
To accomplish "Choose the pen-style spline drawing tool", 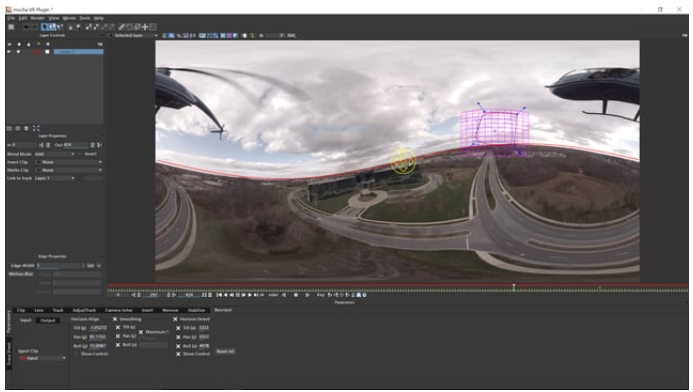I will (122, 27).
